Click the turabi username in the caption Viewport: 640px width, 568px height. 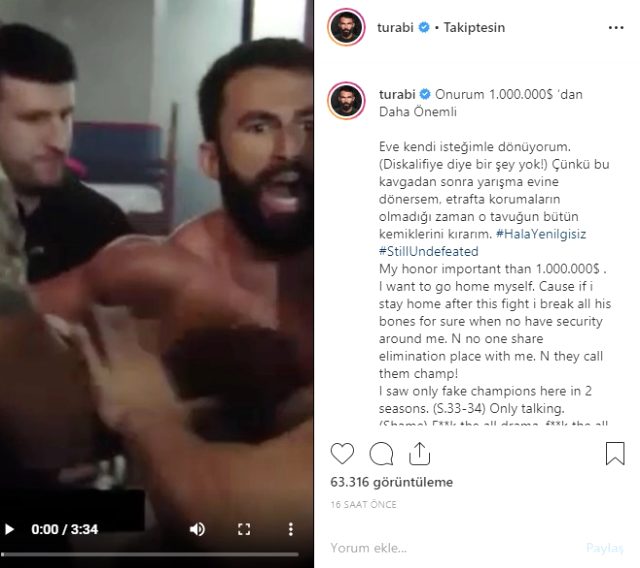click(397, 94)
